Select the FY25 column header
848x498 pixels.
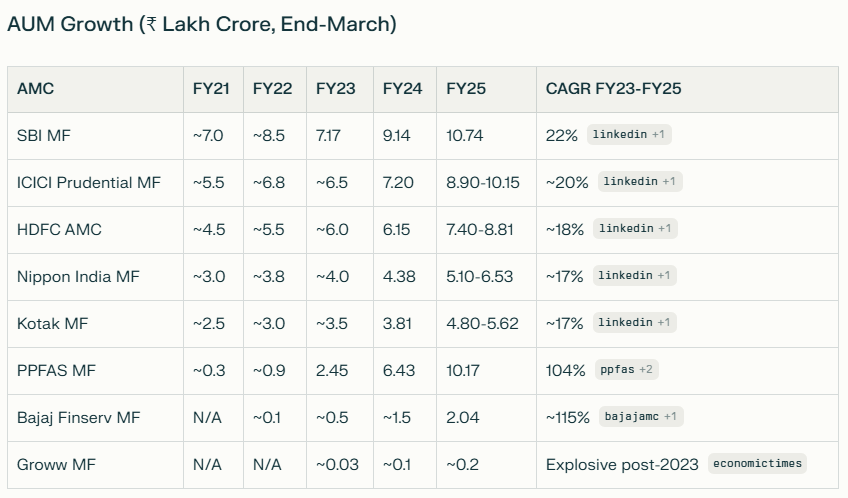pyautogui.click(x=466, y=89)
